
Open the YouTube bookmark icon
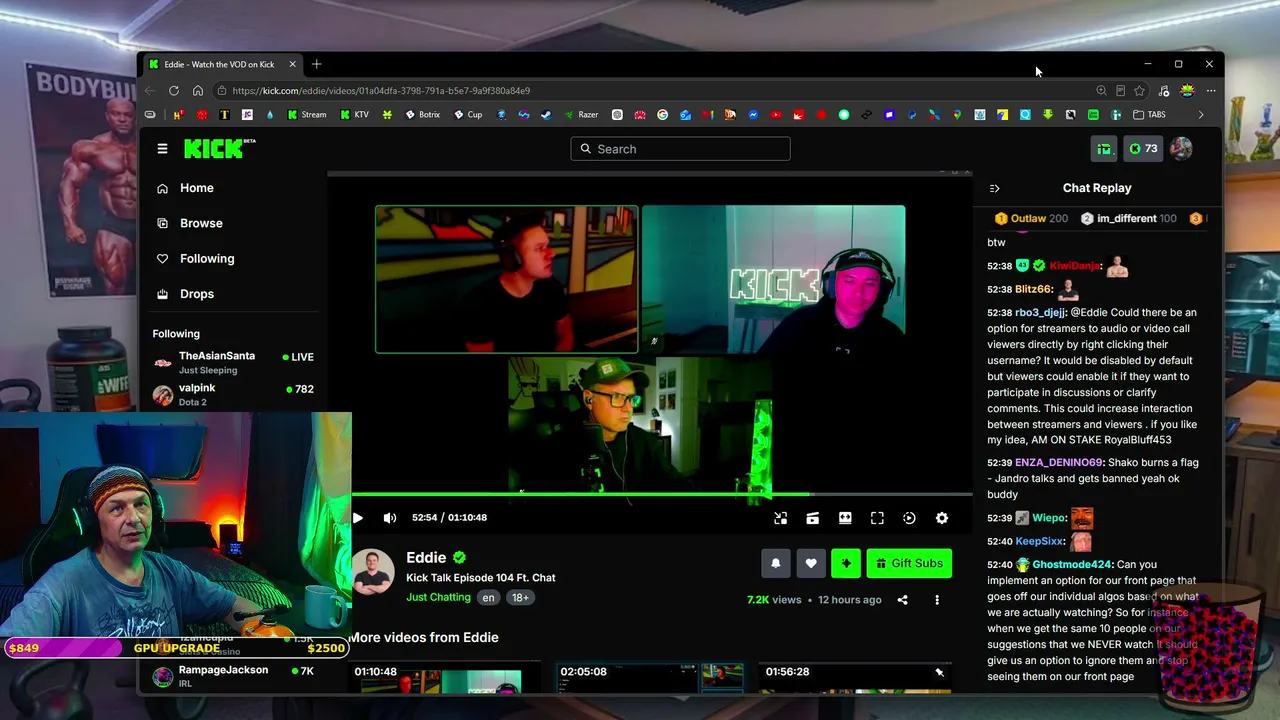pos(776,115)
